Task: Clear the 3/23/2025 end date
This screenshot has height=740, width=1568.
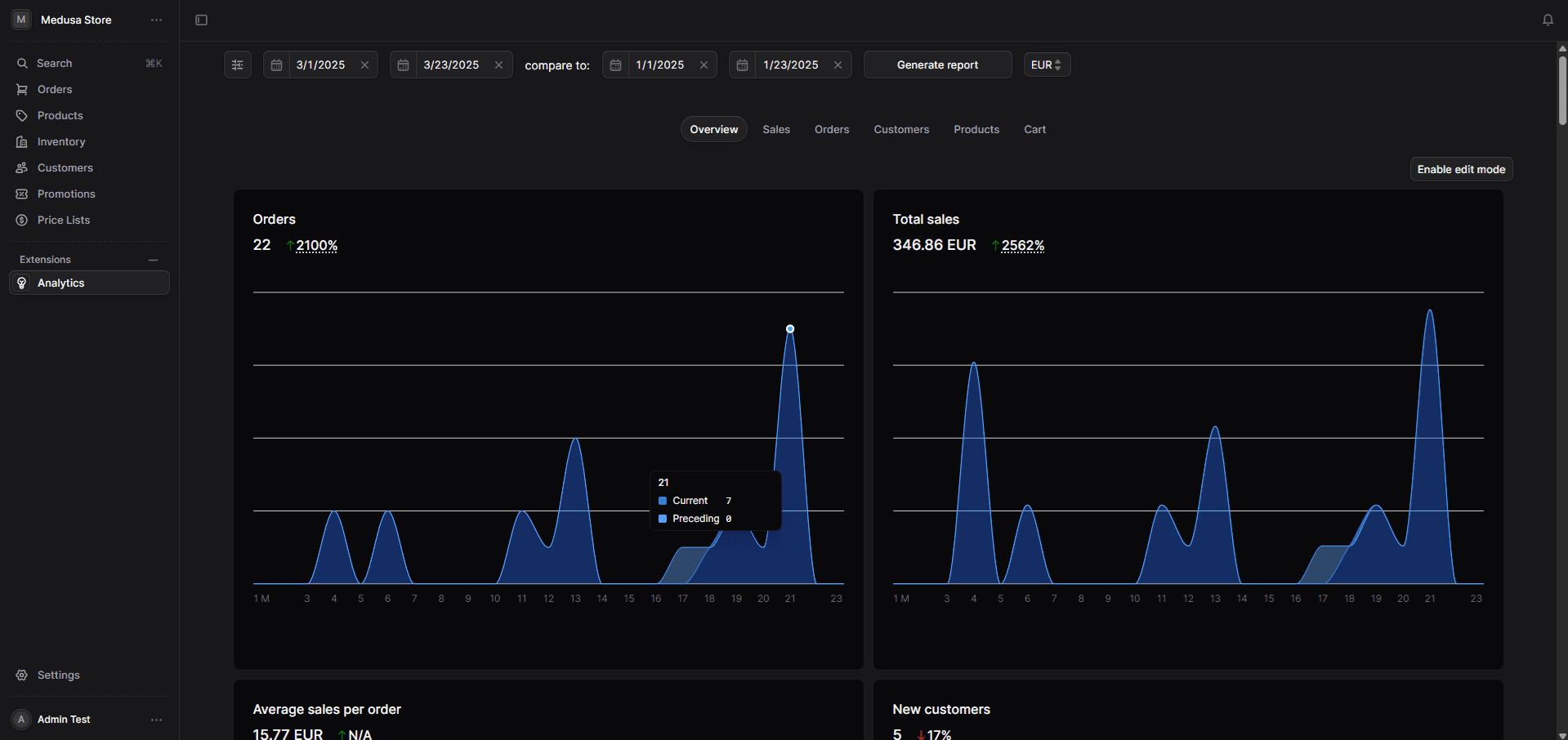Action: coord(498,65)
